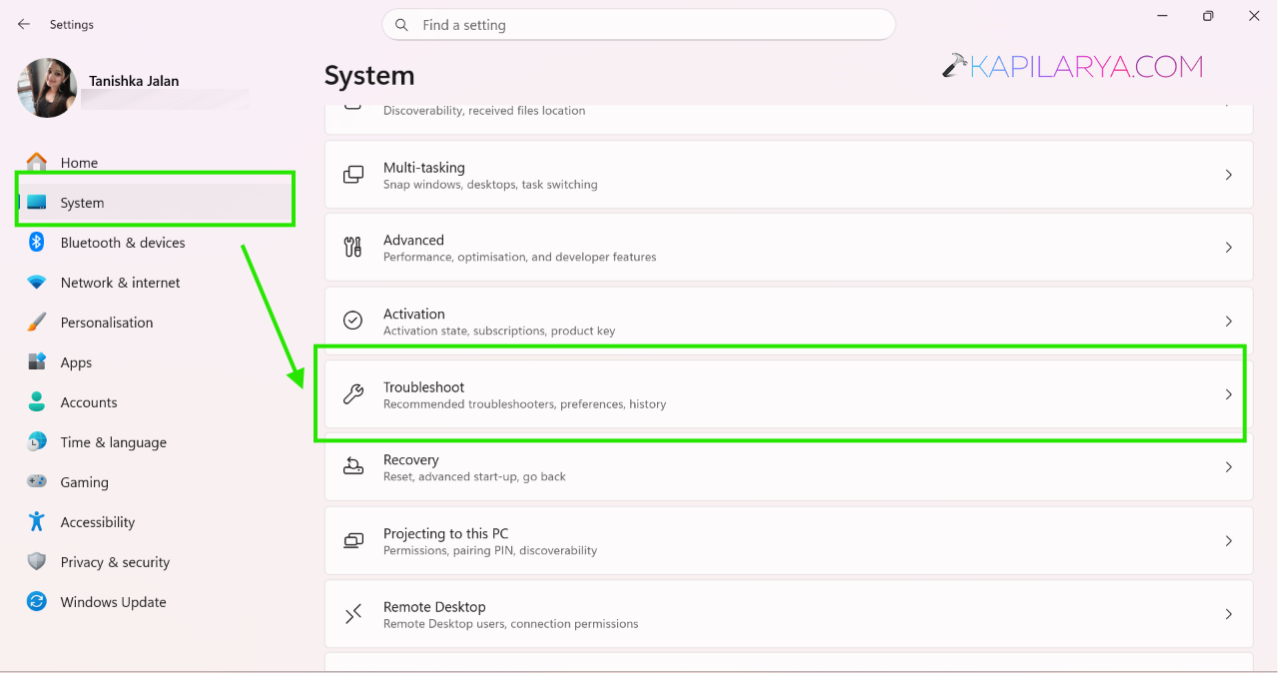Click the Home house icon
Image resolution: width=1280 pixels, height=673 pixels.
(x=37, y=162)
